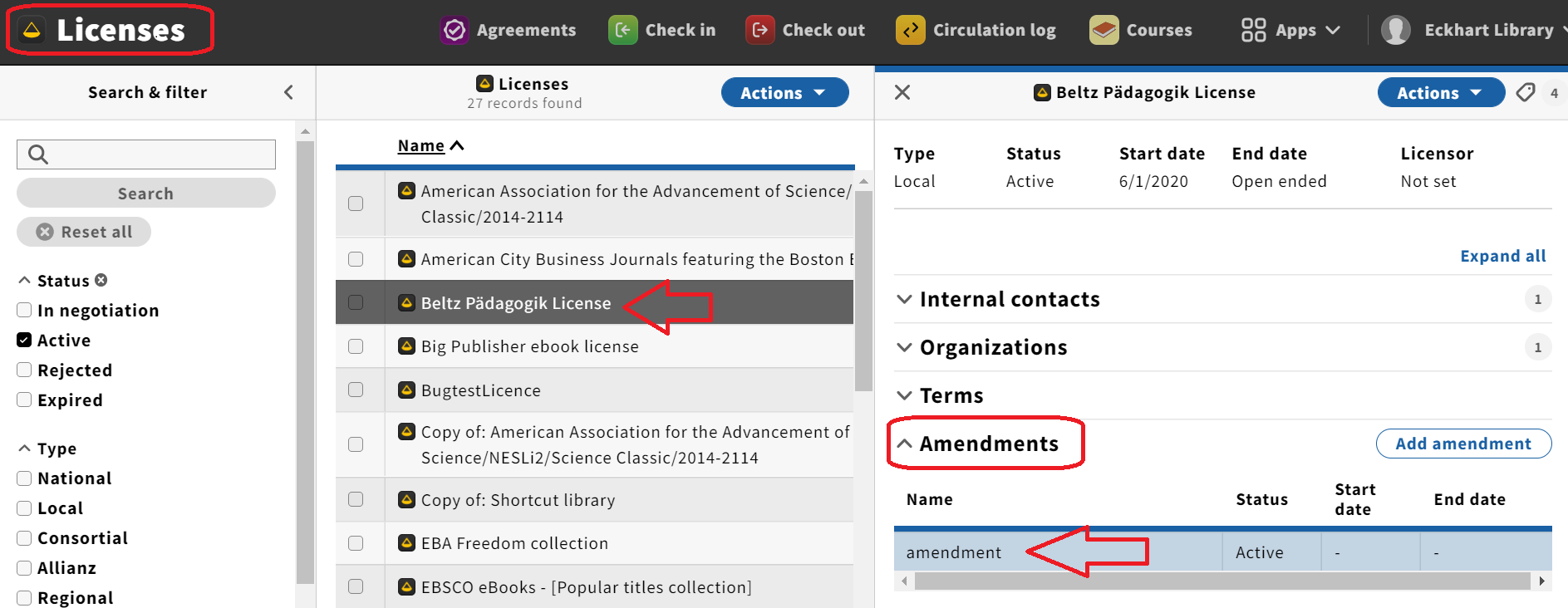Tick the Consortial type checkbox
This screenshot has height=608, width=1568.
(24, 537)
